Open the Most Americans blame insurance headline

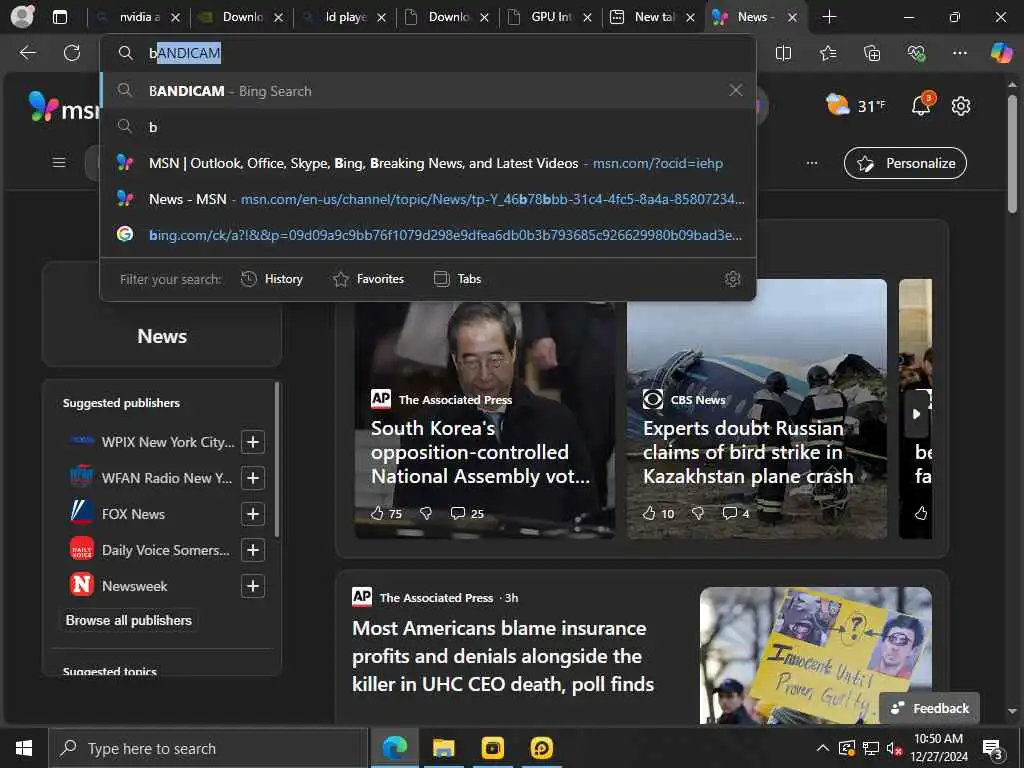(503, 656)
